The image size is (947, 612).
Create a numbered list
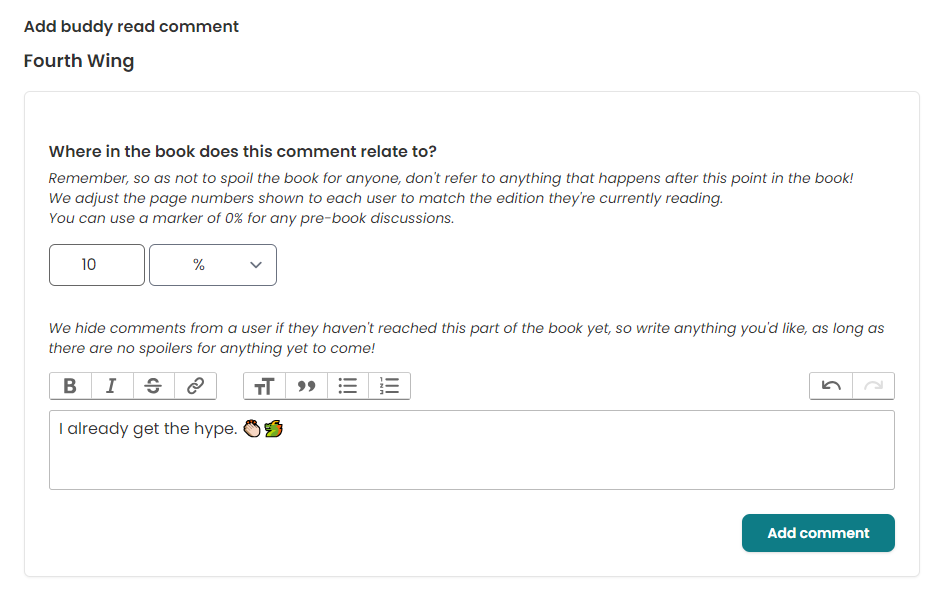pos(389,386)
